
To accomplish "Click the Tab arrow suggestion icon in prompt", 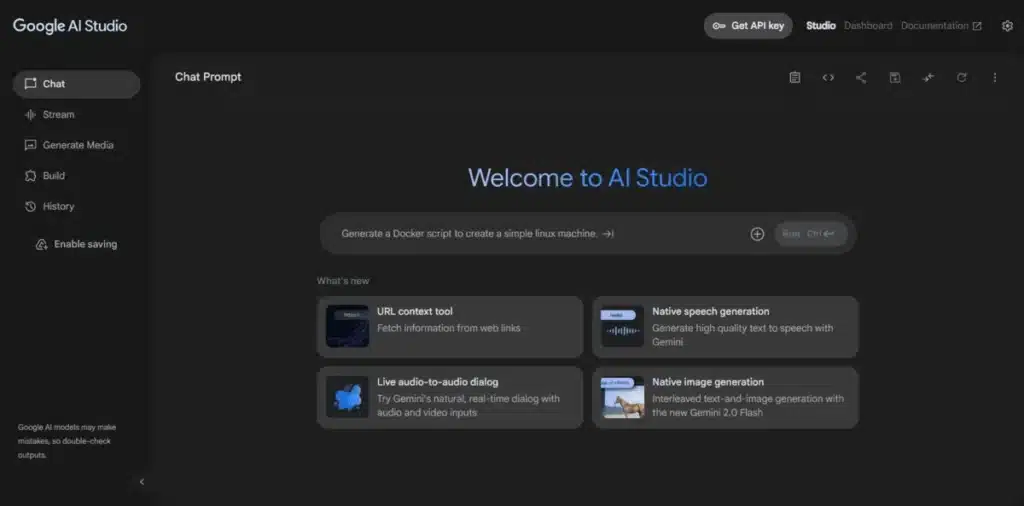I will pos(608,234).
